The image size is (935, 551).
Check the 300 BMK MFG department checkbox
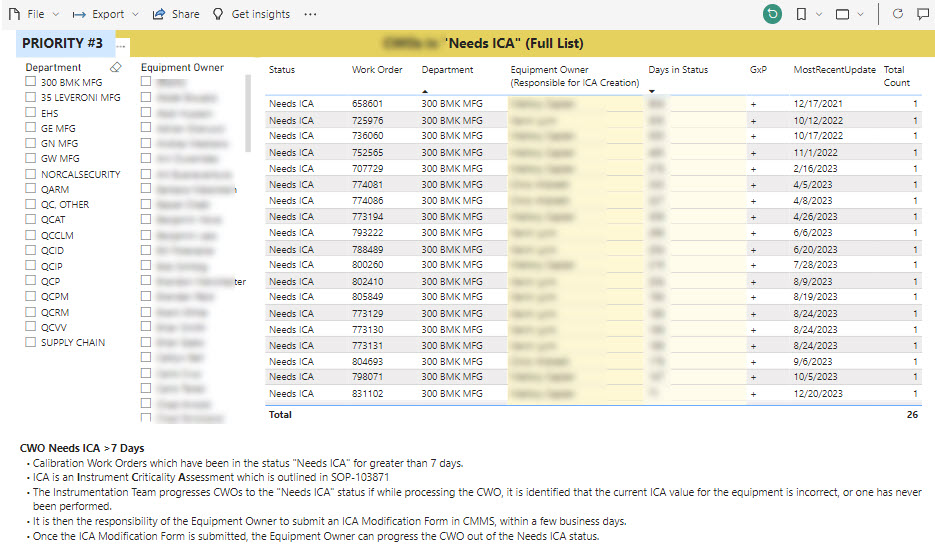(31, 82)
